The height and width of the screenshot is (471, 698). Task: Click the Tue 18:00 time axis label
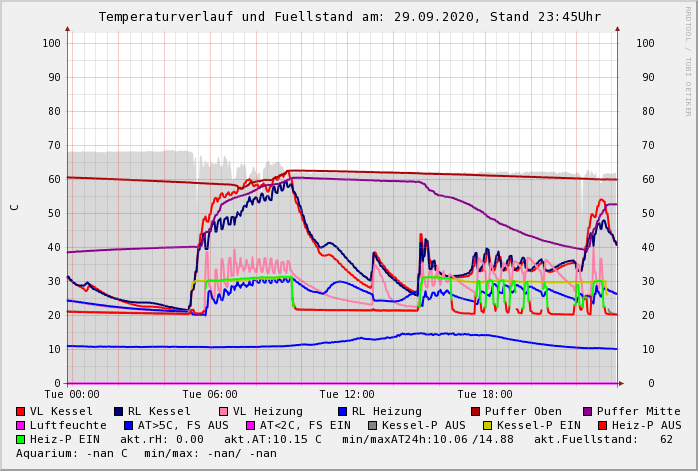click(484, 395)
